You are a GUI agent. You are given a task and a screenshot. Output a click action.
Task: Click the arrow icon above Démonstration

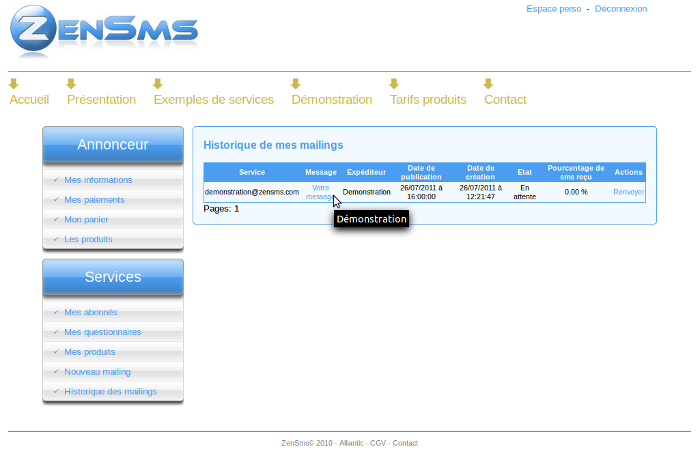[295, 84]
